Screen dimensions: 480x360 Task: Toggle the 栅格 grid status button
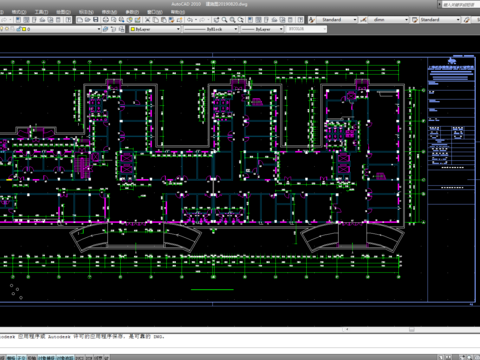pos(12,358)
